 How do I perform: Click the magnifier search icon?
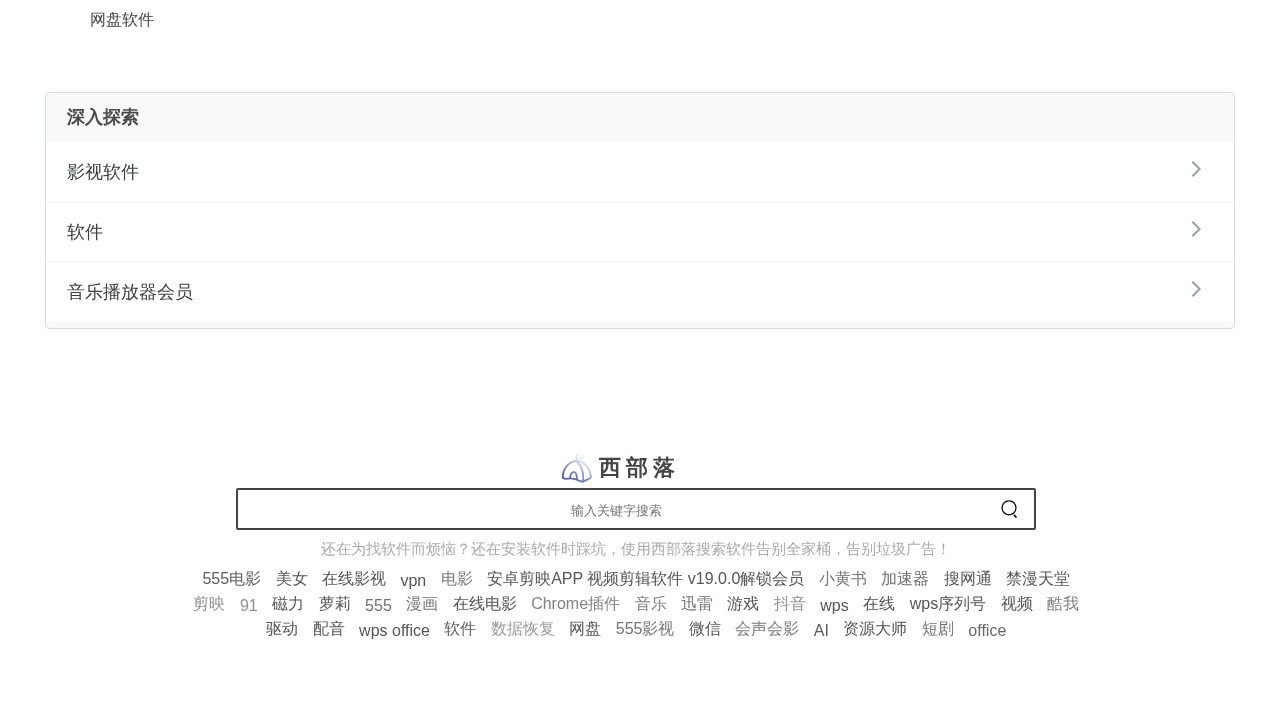click(1009, 509)
